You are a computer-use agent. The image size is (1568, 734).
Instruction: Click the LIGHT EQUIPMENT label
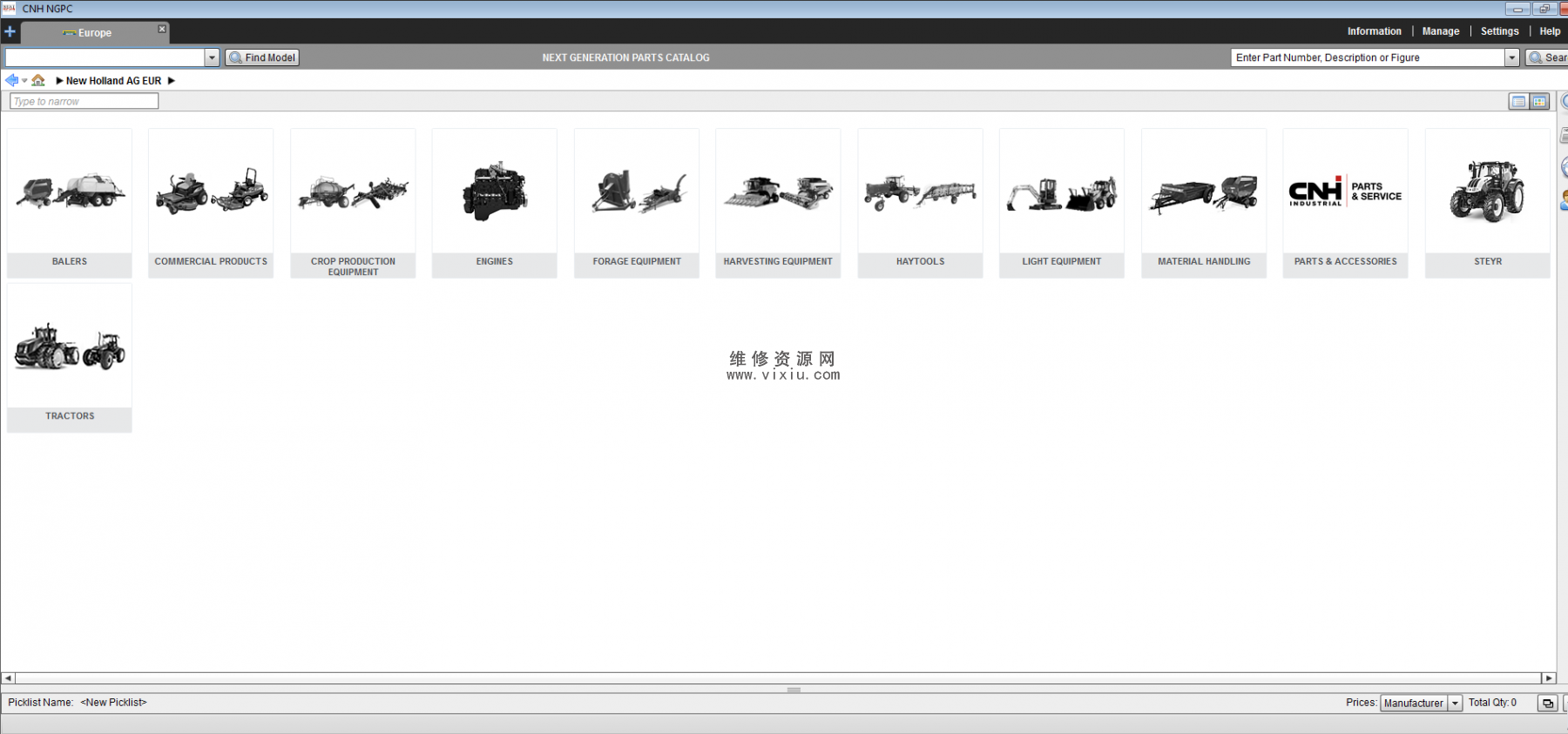pyautogui.click(x=1062, y=261)
